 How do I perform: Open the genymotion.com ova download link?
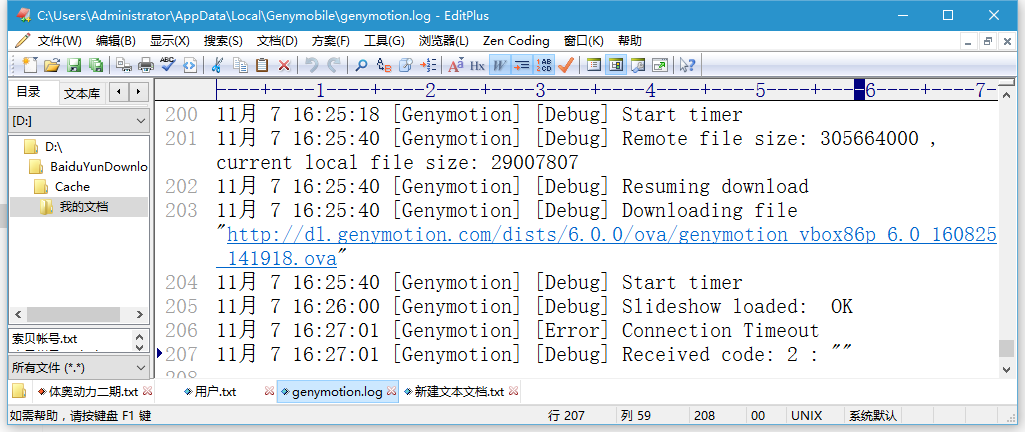tap(611, 235)
